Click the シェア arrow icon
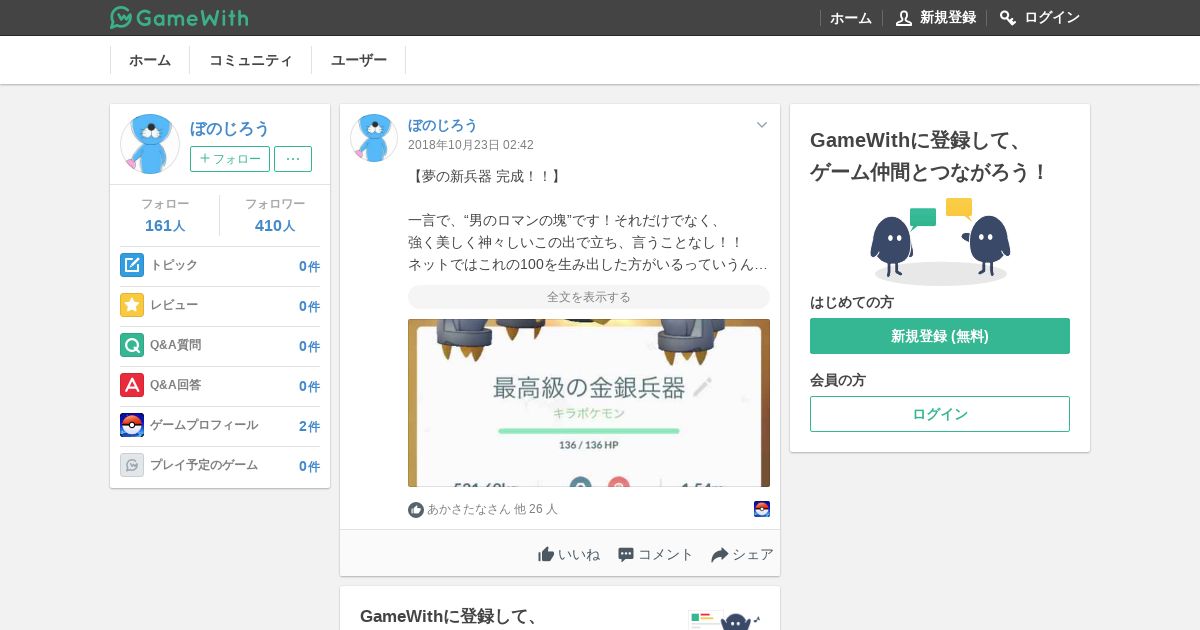This screenshot has width=1200, height=630. click(x=720, y=555)
